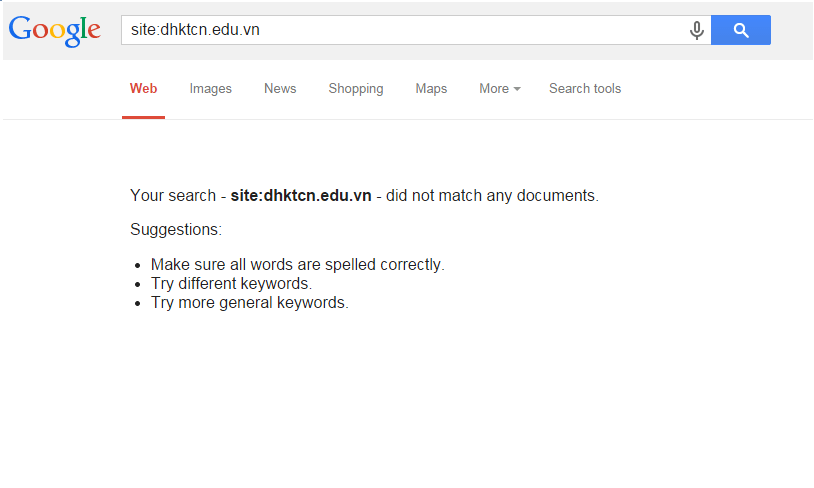Click the Google logo
814x488 pixels.
(55, 31)
